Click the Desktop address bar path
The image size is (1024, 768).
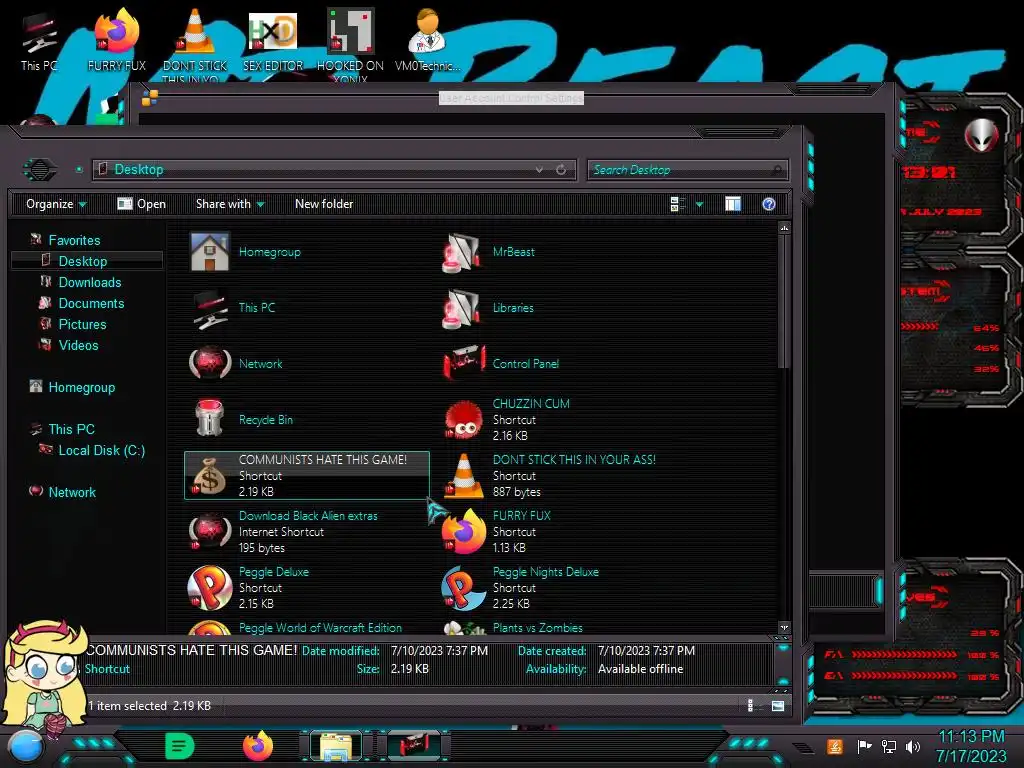click(x=138, y=170)
